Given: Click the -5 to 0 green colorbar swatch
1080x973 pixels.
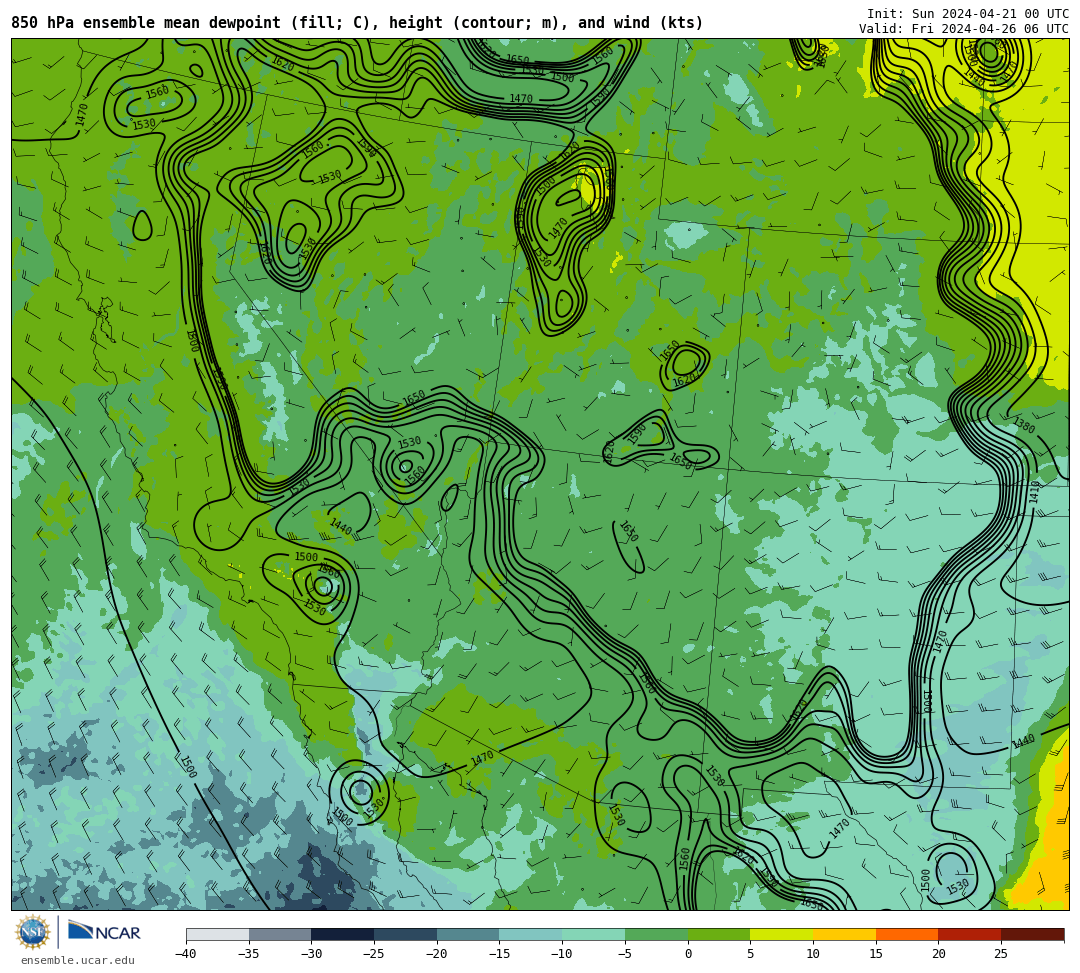Looking at the screenshot, I should pos(656,934).
